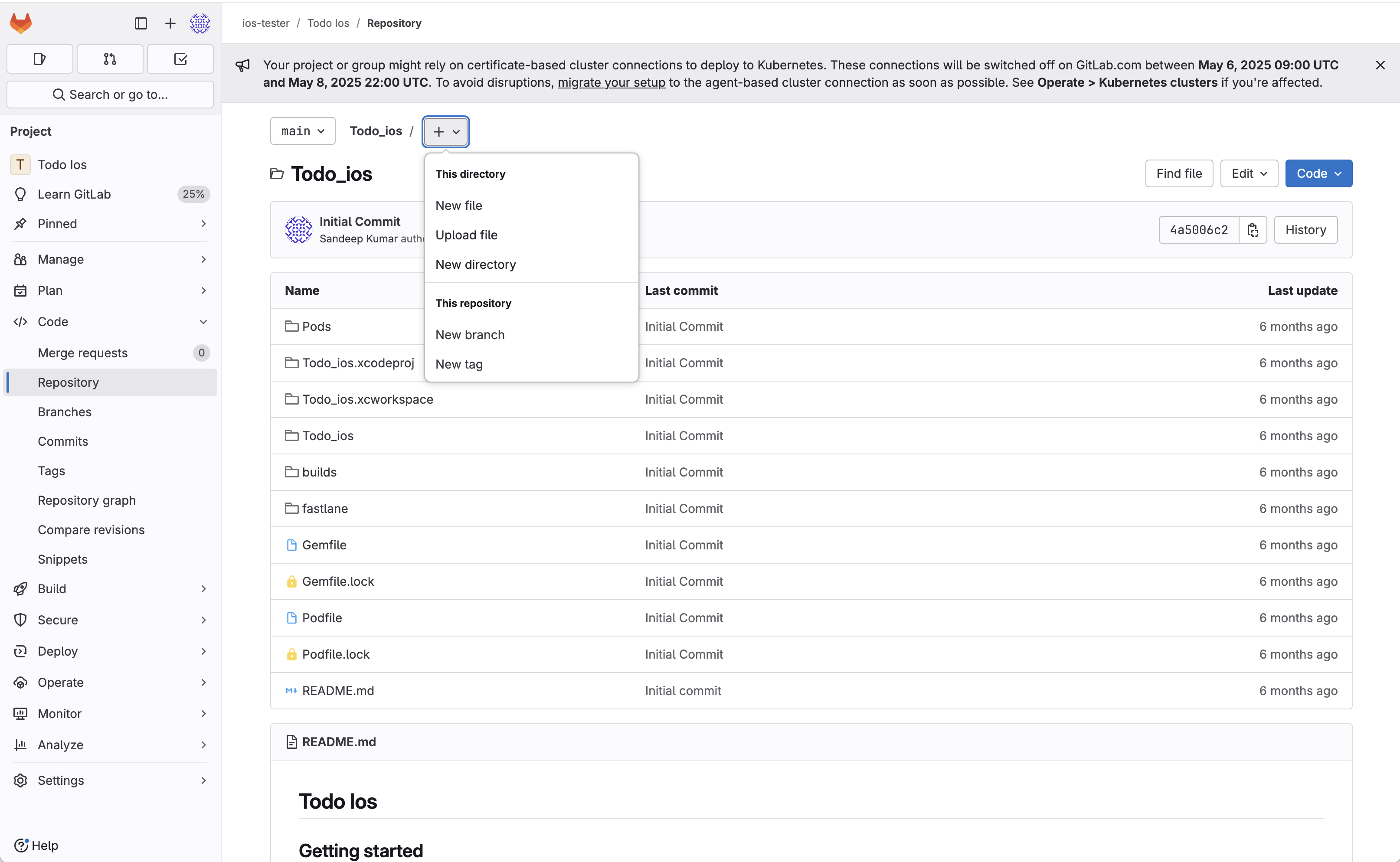Expand the Secure sidebar section
1400x862 pixels.
coord(110,620)
